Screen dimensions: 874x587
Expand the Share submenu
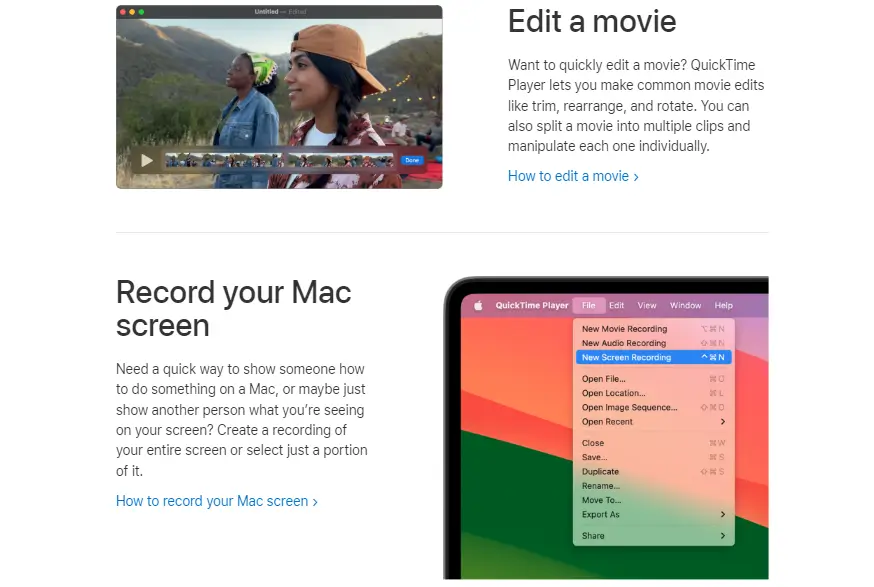pyautogui.click(x=595, y=536)
